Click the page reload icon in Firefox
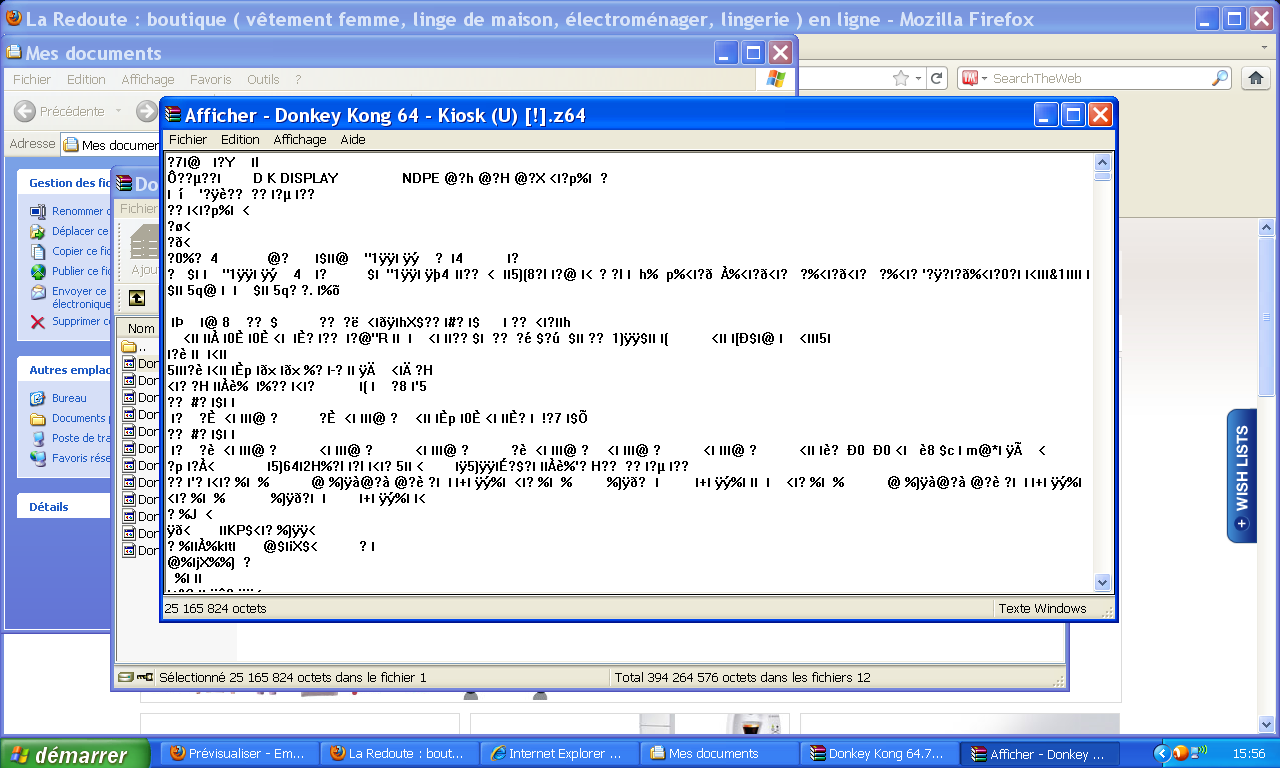Viewport: 1280px width, 768px height. click(936, 78)
